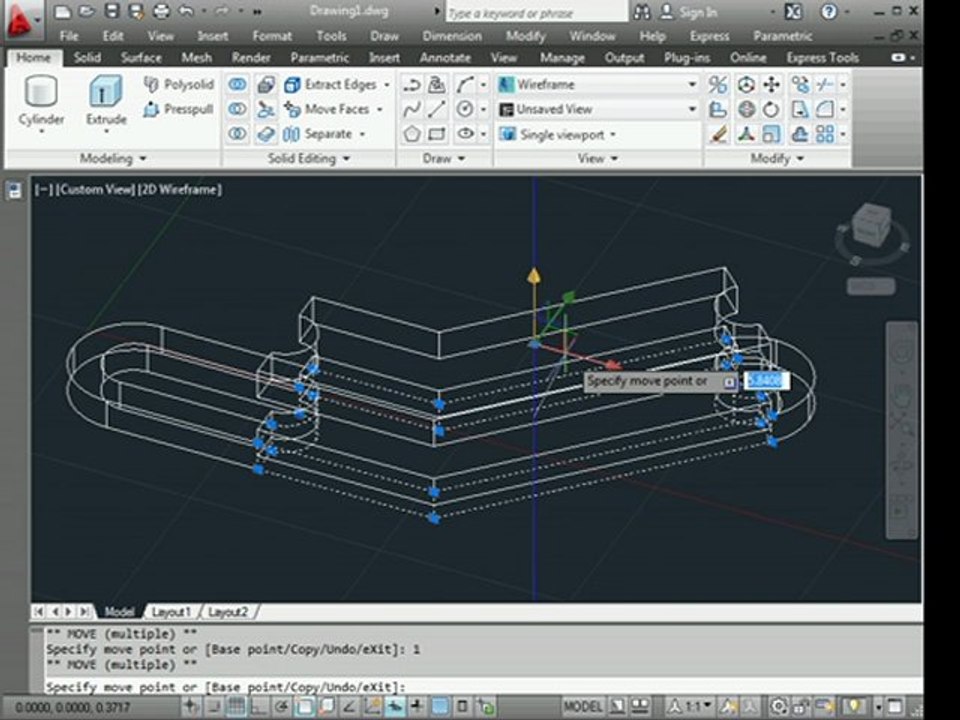Toggle Snap Mode in status bar
This screenshot has width=960, height=720.
click(x=214, y=707)
